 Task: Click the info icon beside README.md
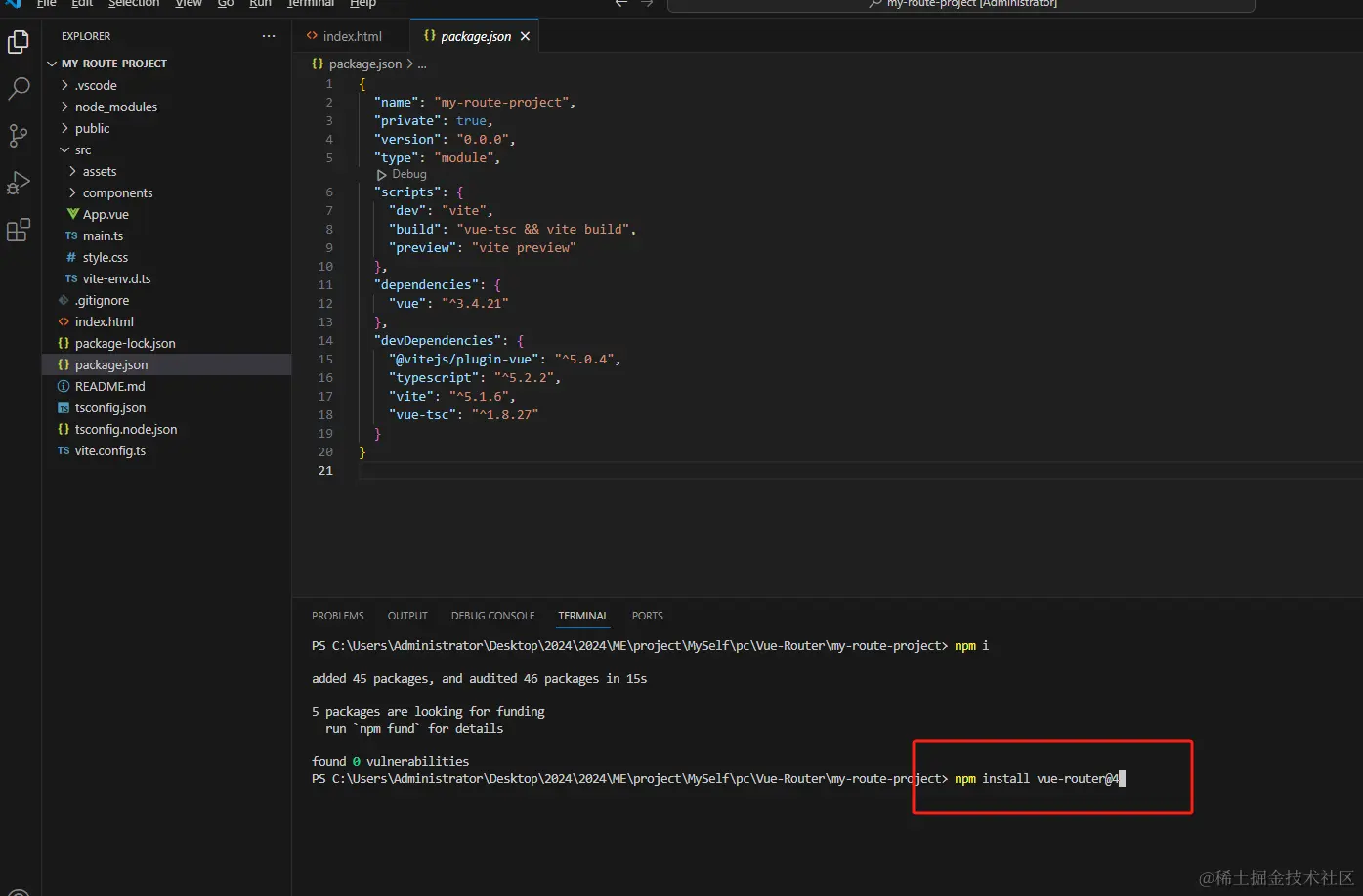pos(64,386)
